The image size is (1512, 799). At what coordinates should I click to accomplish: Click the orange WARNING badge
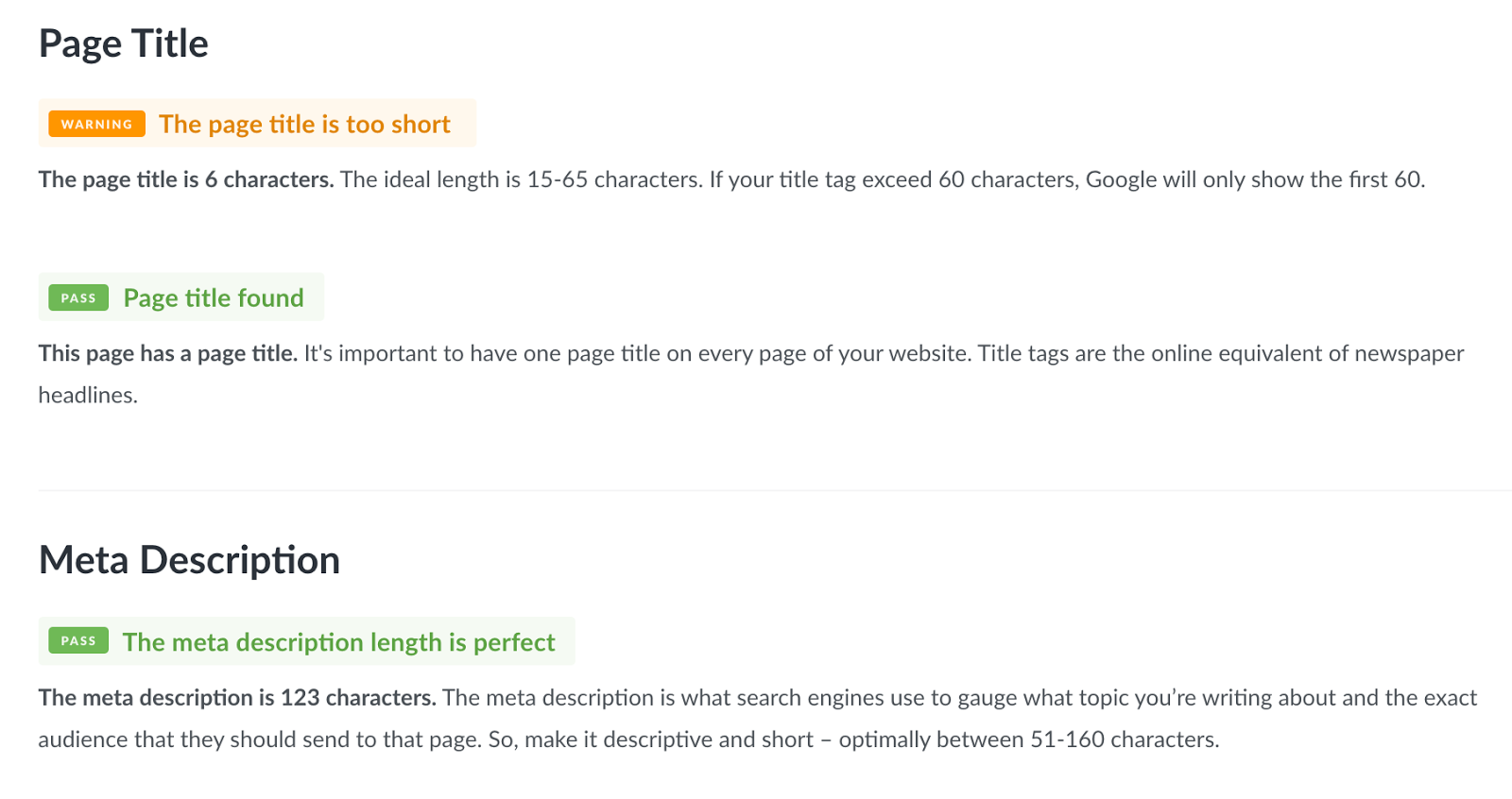(x=96, y=124)
